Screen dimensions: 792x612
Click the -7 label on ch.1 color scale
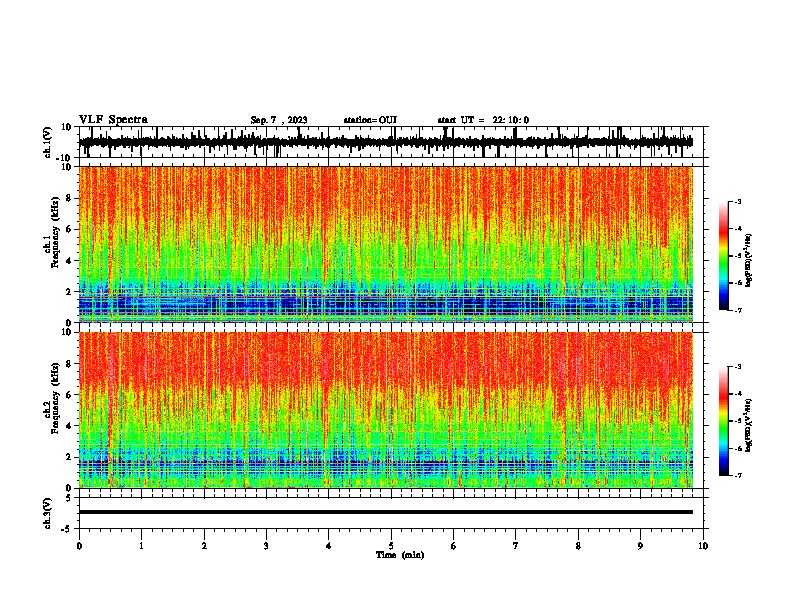[737, 310]
